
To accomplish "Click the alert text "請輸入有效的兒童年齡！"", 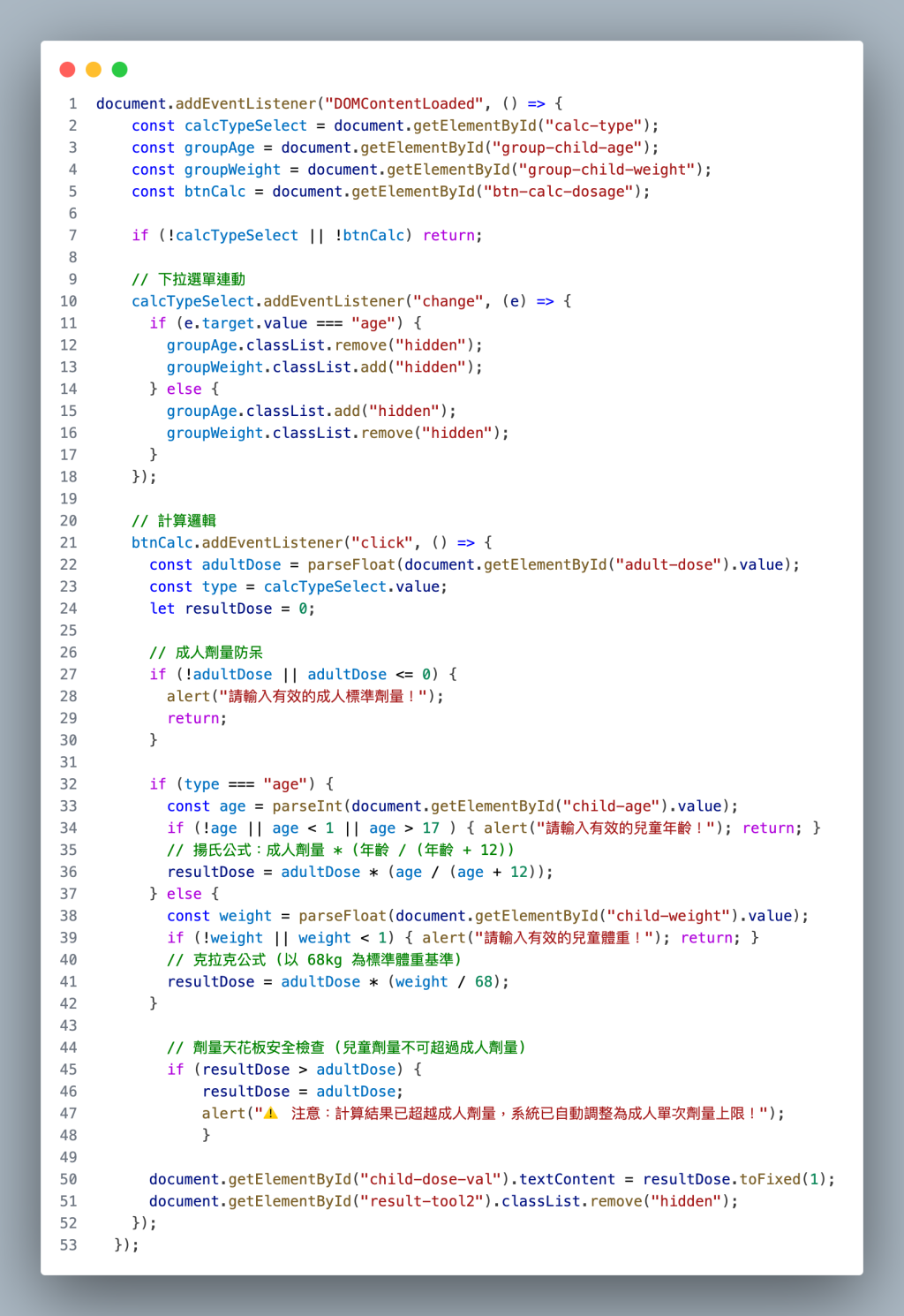I will (x=625, y=828).
